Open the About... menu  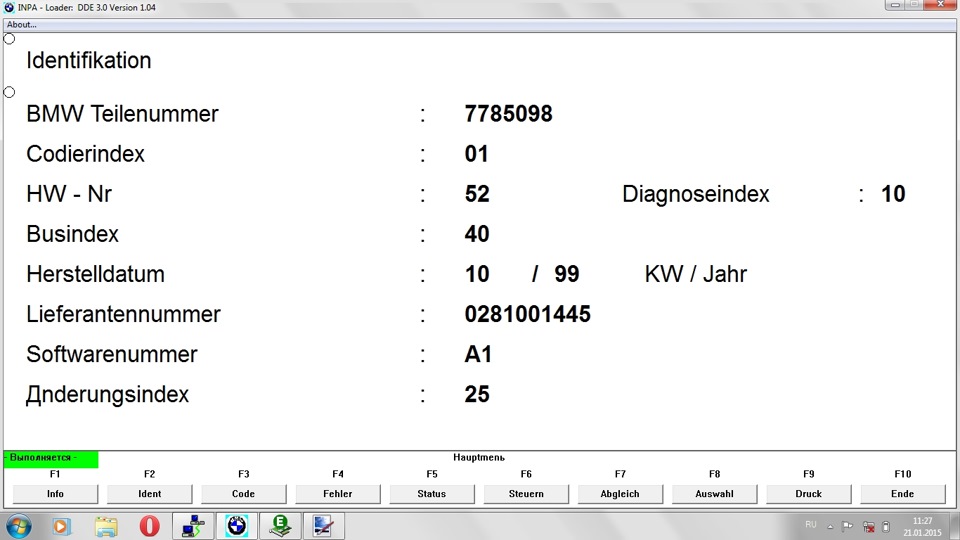(x=21, y=24)
